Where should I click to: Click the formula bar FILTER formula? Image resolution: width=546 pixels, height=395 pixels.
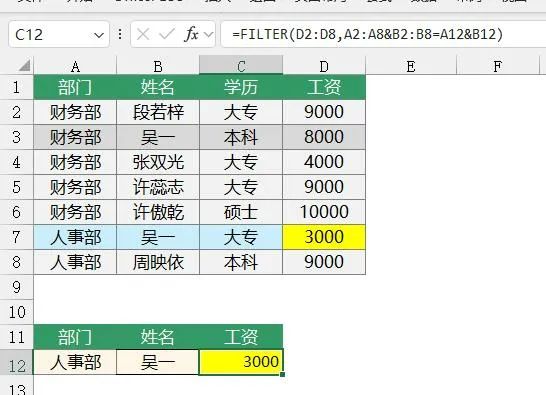point(368,34)
